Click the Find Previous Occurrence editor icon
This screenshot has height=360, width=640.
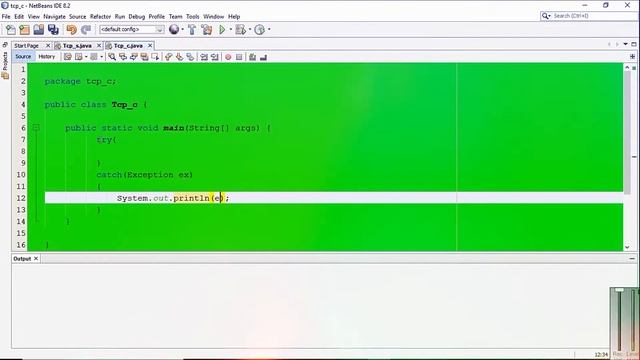pos(123,57)
